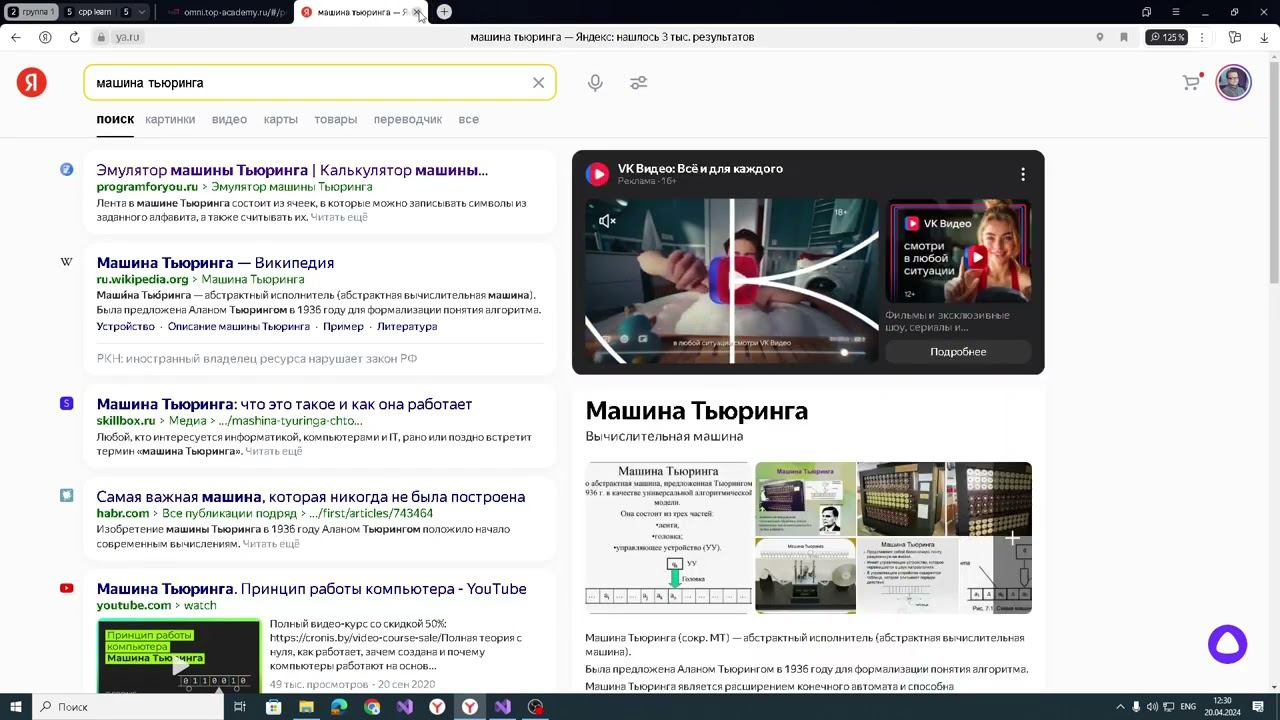
Task: Select the 'поиск' tab
Action: coord(115,119)
